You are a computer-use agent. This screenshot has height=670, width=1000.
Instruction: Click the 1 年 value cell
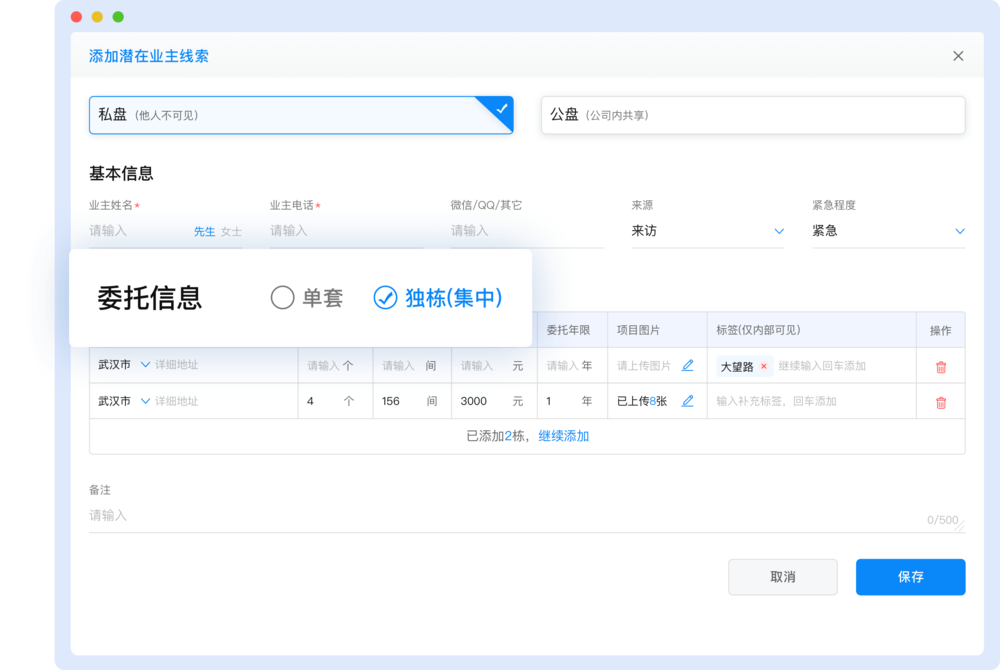[572, 401]
